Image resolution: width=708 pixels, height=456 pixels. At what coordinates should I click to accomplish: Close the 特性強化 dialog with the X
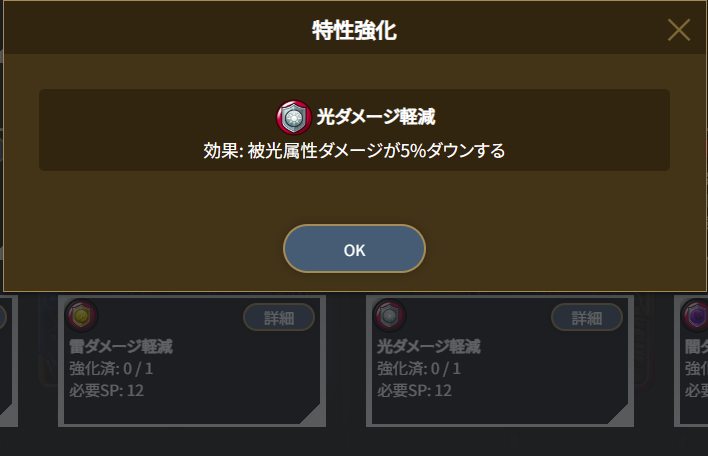pos(679,30)
